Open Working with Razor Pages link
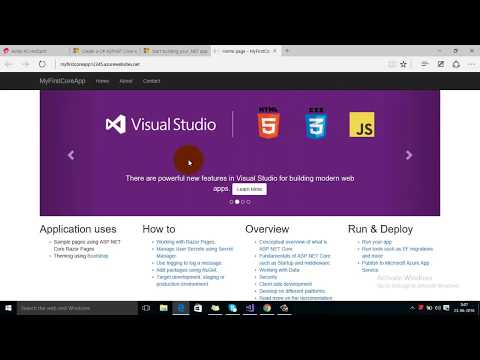 (186, 242)
